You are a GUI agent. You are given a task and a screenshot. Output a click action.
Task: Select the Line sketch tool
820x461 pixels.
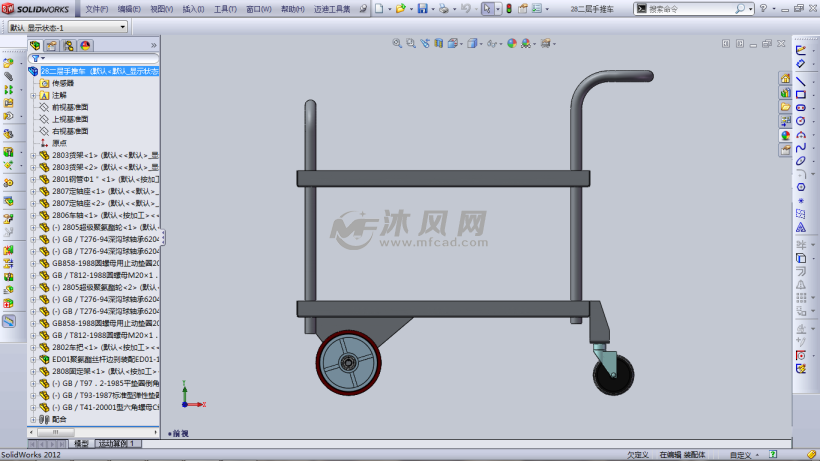point(801,81)
